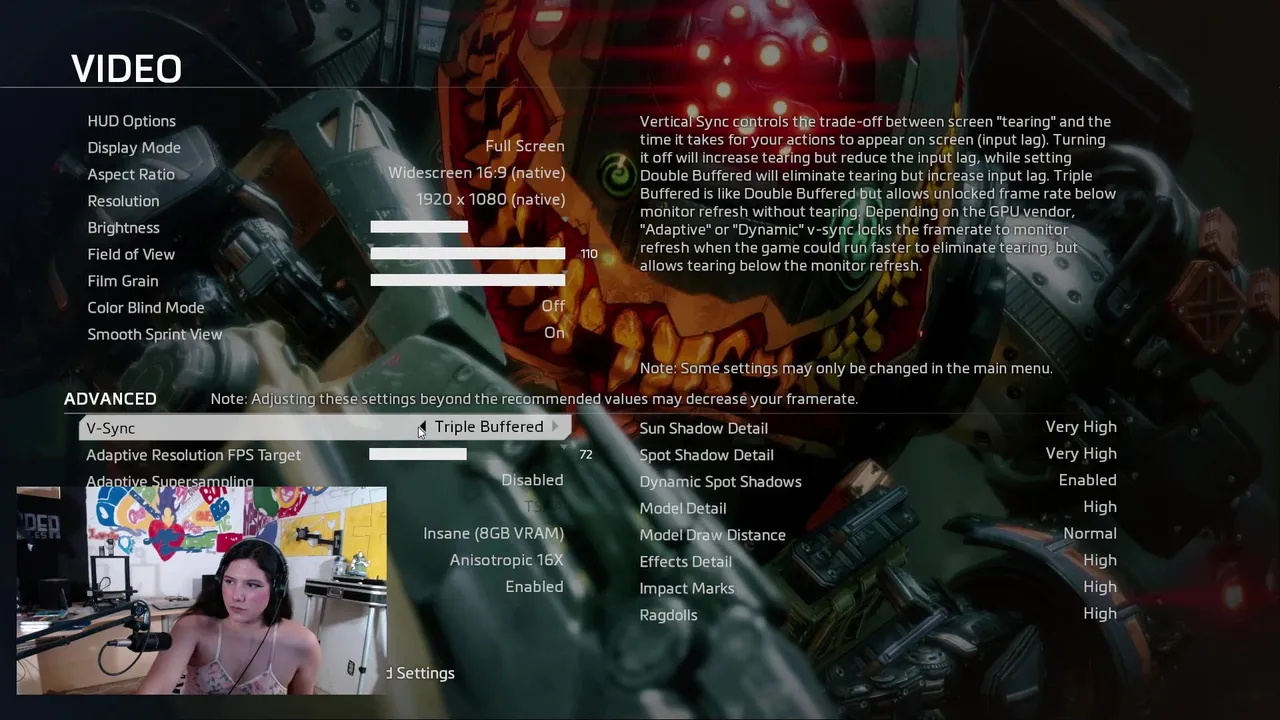Click the right arrow beside Triple Buffered

555,427
